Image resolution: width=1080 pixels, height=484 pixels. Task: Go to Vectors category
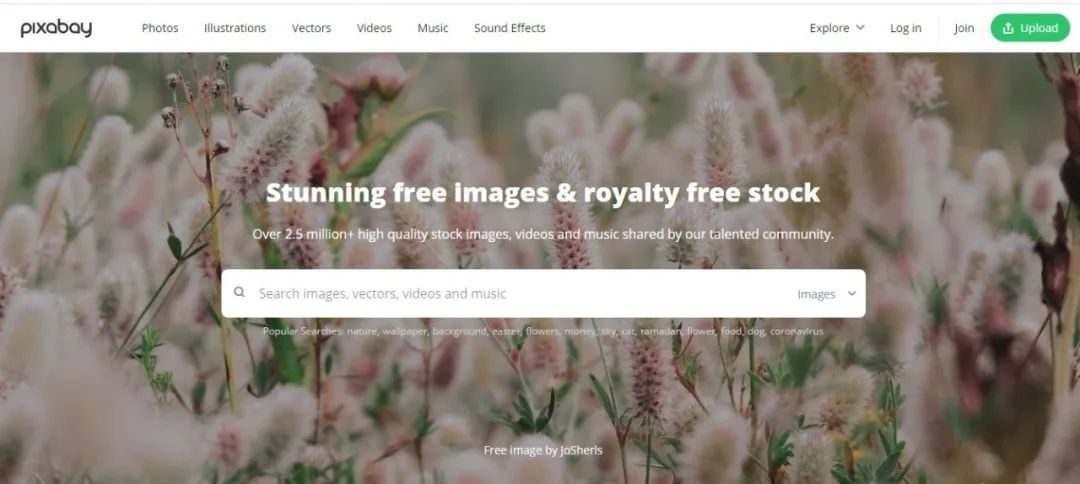(311, 28)
